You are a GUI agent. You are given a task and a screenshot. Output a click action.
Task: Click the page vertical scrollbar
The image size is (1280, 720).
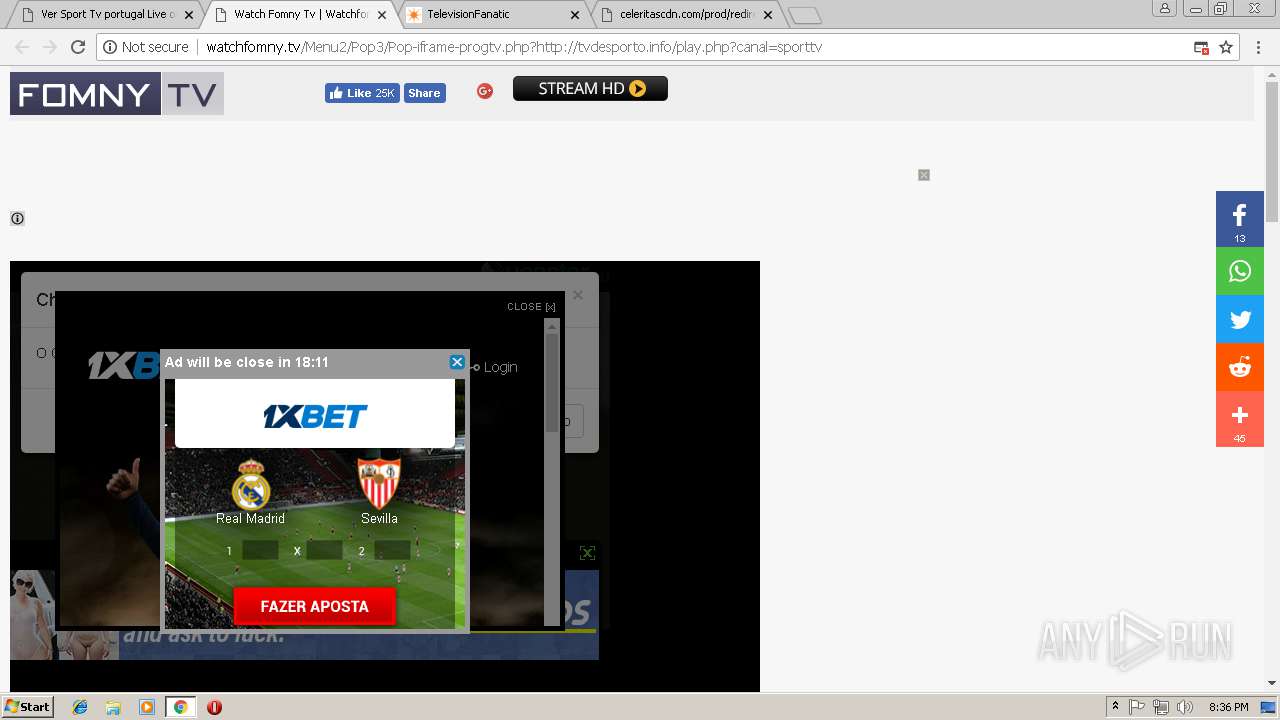click(1272, 378)
